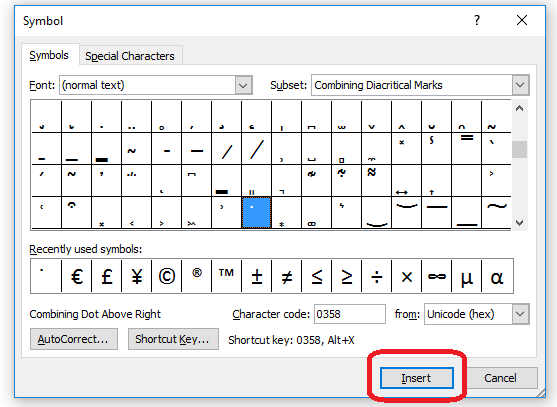Select the long slash overlay symbol cell
The image size is (557, 407).
point(256,148)
